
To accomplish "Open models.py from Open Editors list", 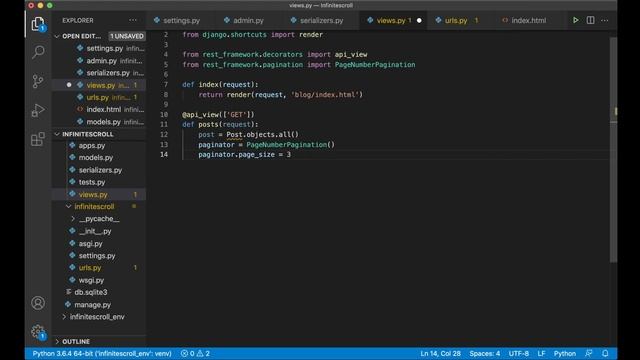I will coord(99,122).
